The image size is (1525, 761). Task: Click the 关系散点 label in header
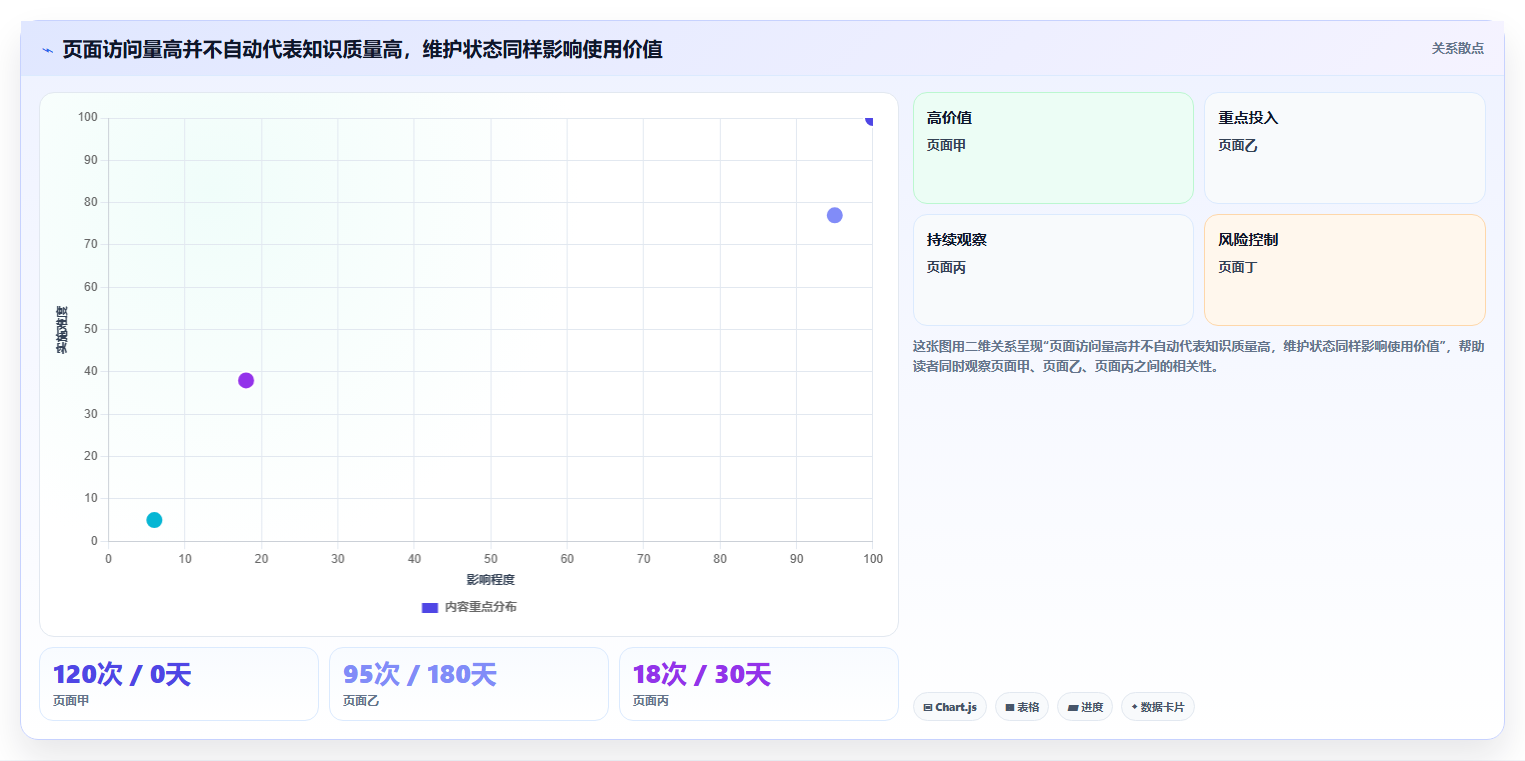(1457, 48)
